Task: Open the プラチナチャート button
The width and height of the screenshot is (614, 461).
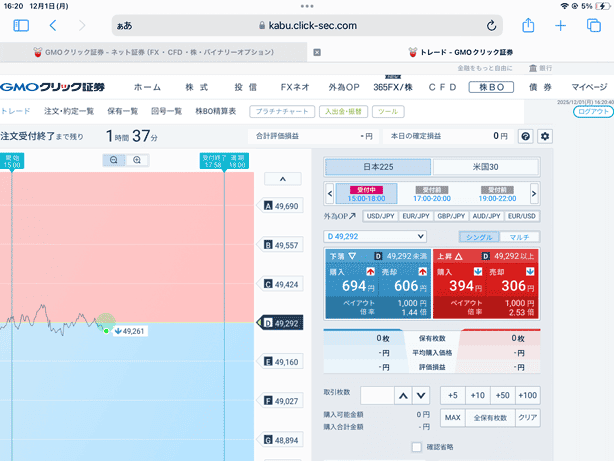Action: pyautogui.click(x=282, y=112)
